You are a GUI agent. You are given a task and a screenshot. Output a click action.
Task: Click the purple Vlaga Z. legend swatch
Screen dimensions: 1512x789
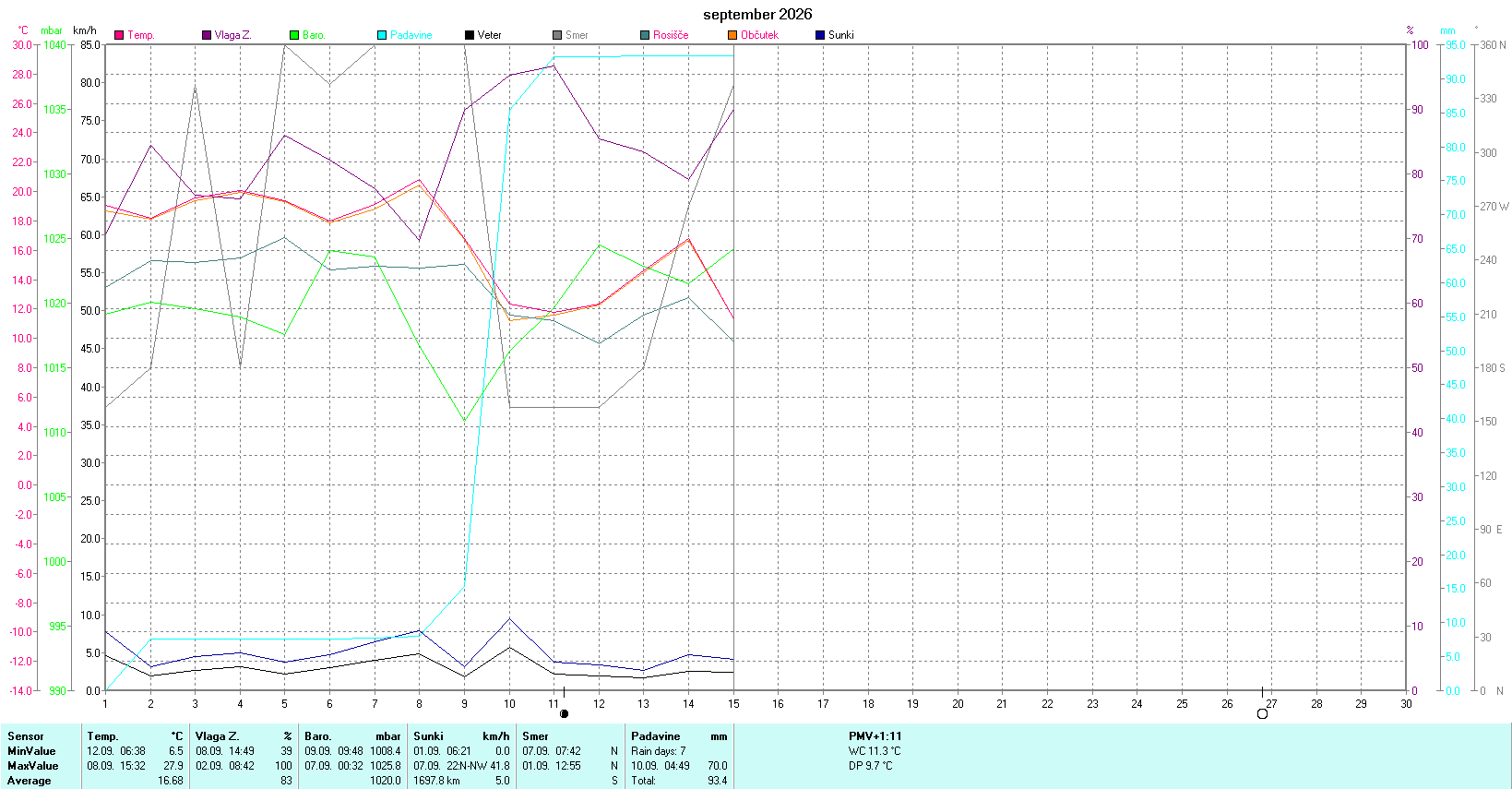pyautogui.click(x=207, y=35)
